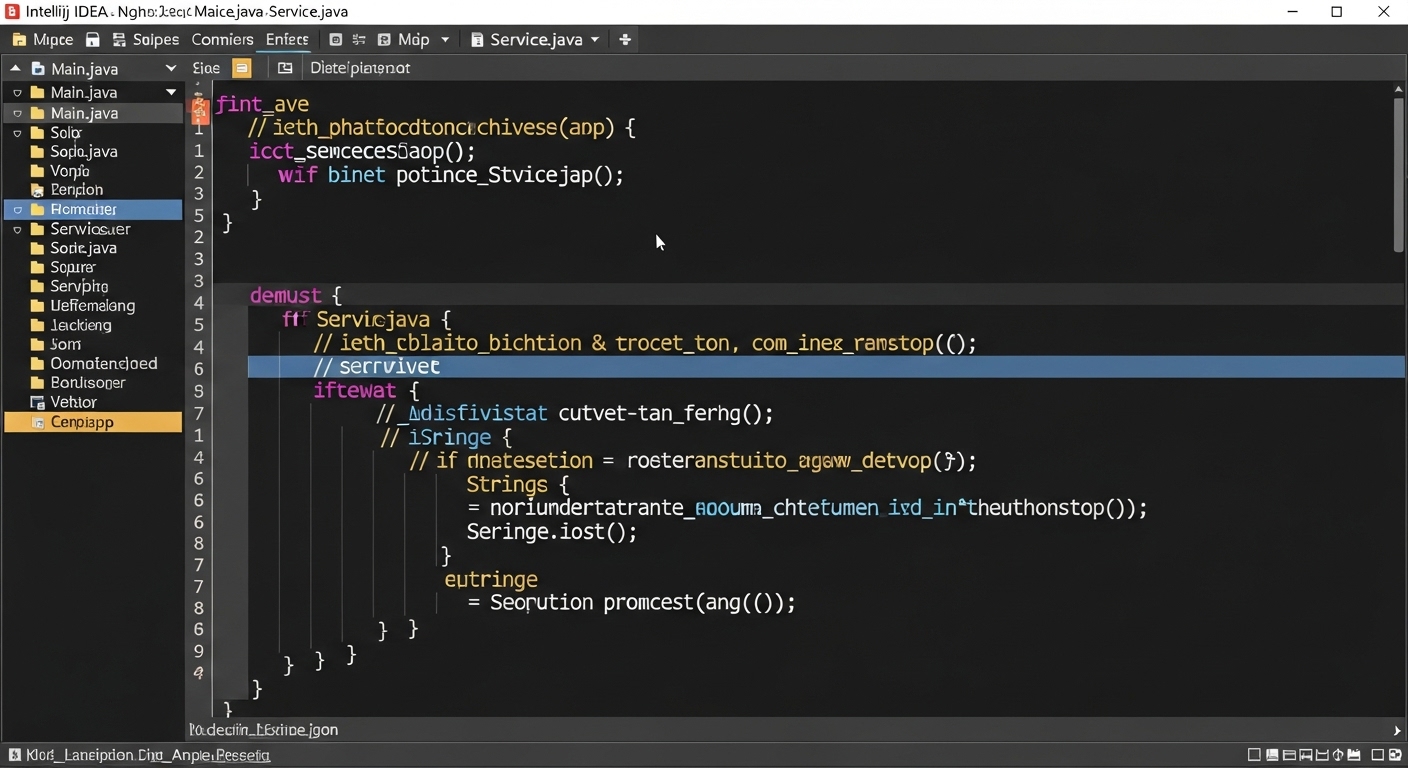Click the IntelliJ IDEA logo in title bar
This screenshot has height=768, width=1408.
tap(12, 12)
